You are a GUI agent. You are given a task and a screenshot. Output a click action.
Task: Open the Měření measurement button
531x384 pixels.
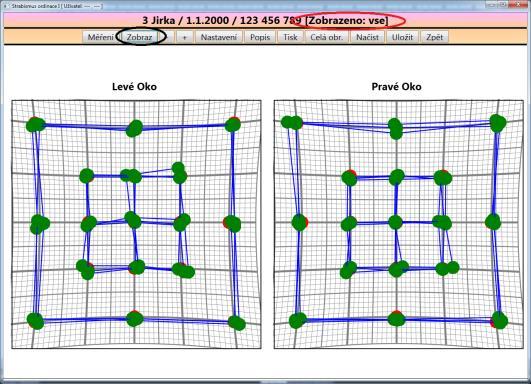click(100, 37)
